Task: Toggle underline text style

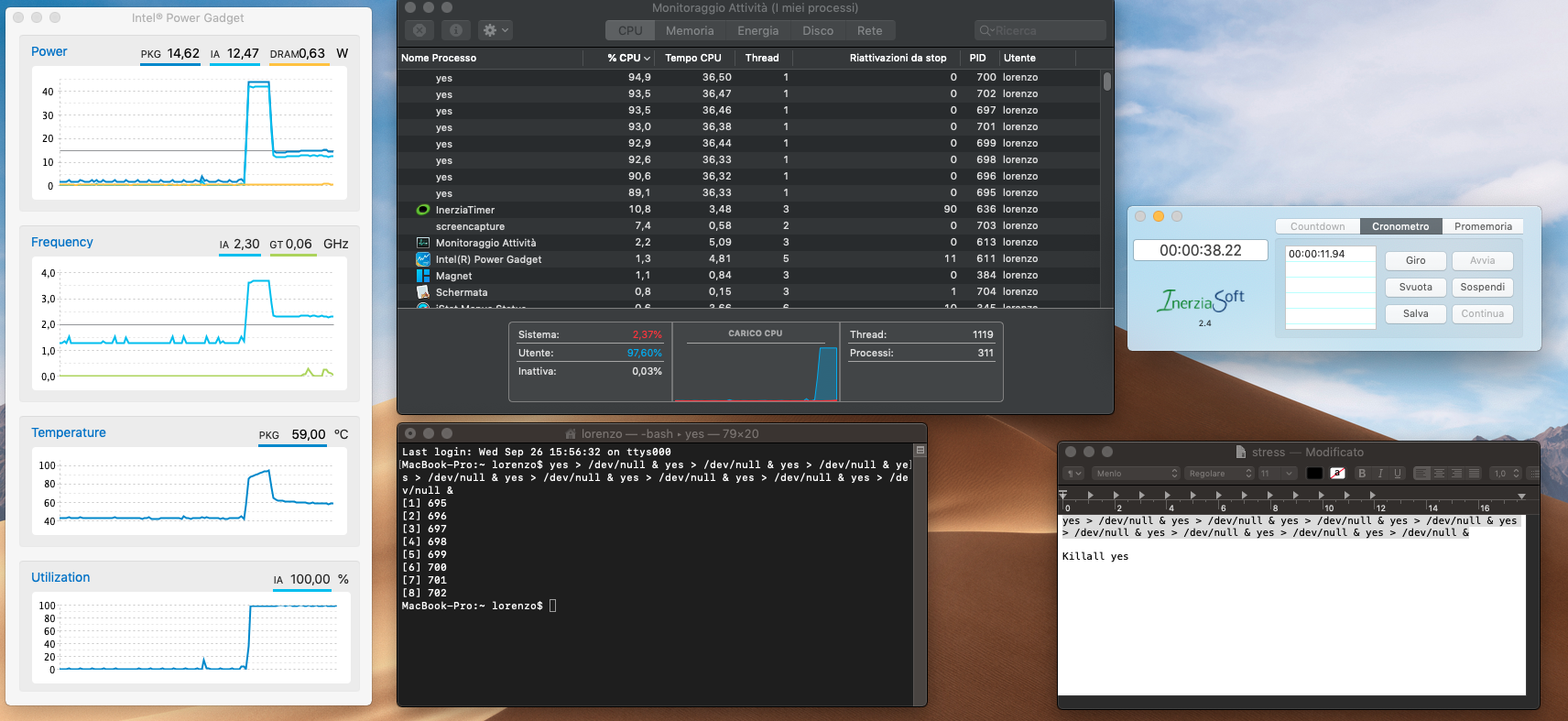Action: click(1398, 474)
